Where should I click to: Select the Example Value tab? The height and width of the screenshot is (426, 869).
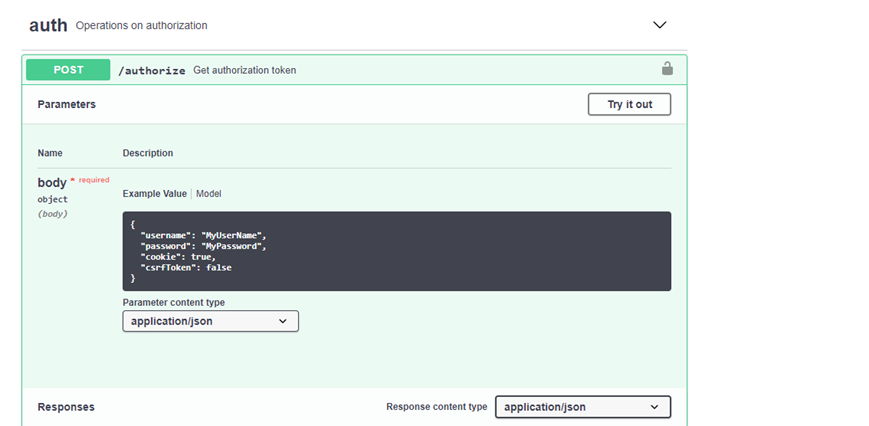154,193
